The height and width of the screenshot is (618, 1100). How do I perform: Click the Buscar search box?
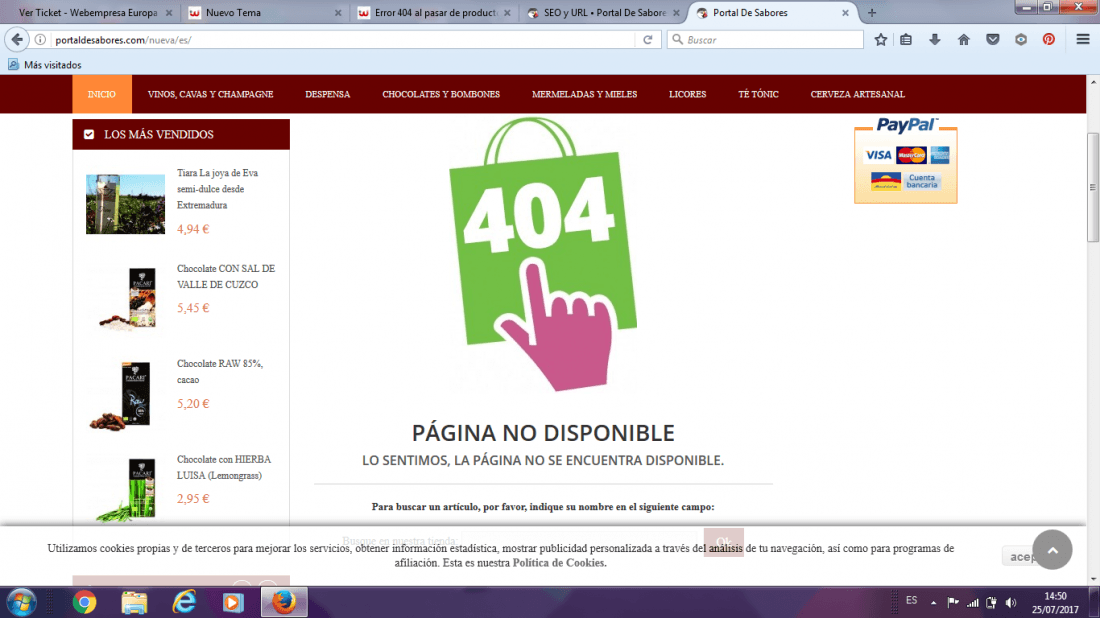(x=765, y=40)
